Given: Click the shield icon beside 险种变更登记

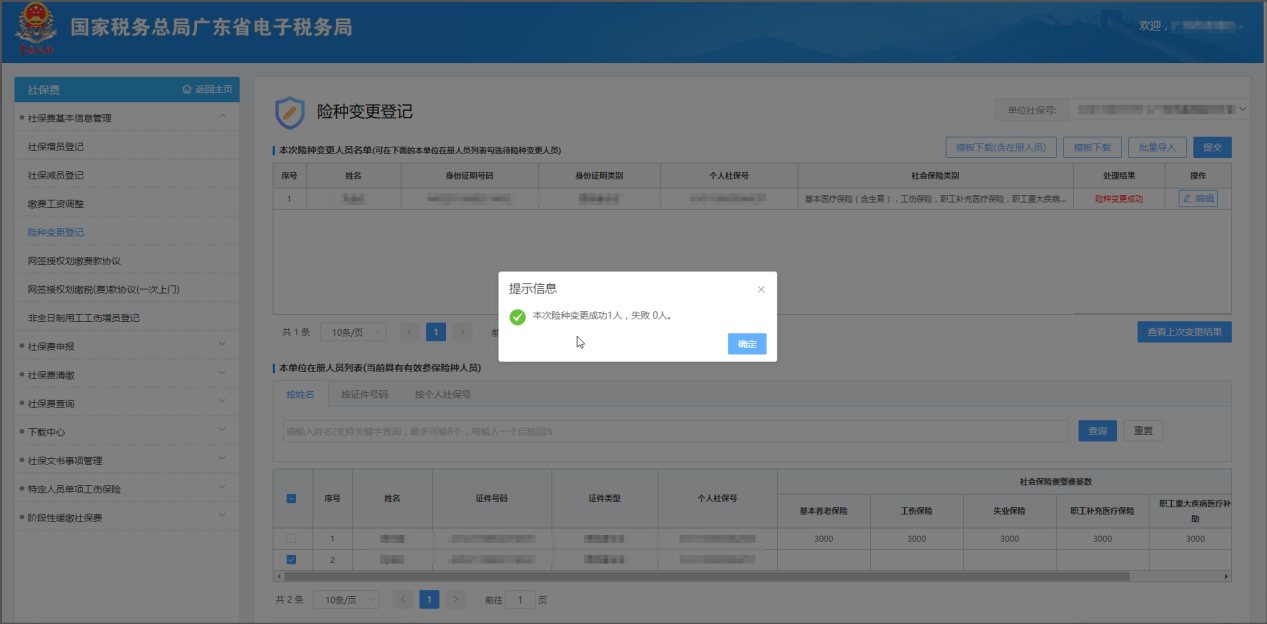Looking at the screenshot, I should click(x=290, y=112).
